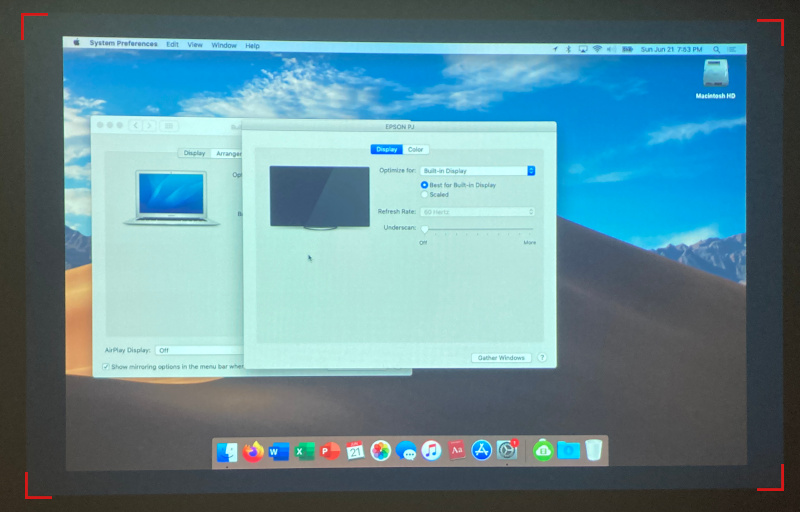Open the Help menu
Screen dimensions: 800x512
point(253,46)
